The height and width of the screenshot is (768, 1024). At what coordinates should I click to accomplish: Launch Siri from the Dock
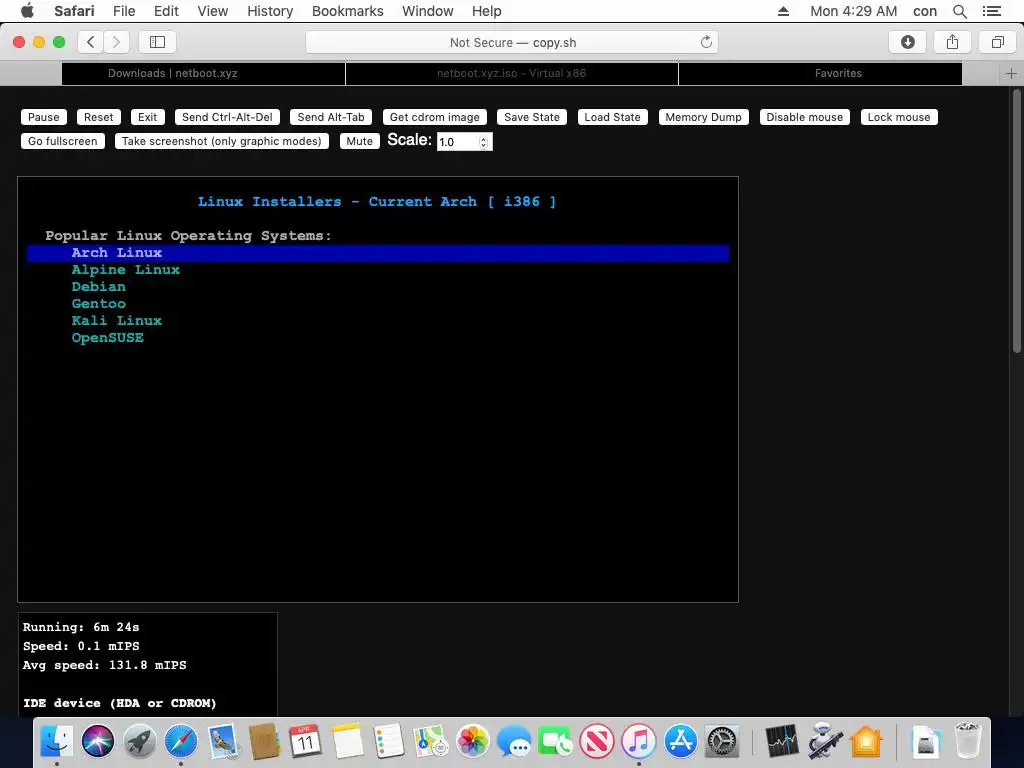coord(98,741)
